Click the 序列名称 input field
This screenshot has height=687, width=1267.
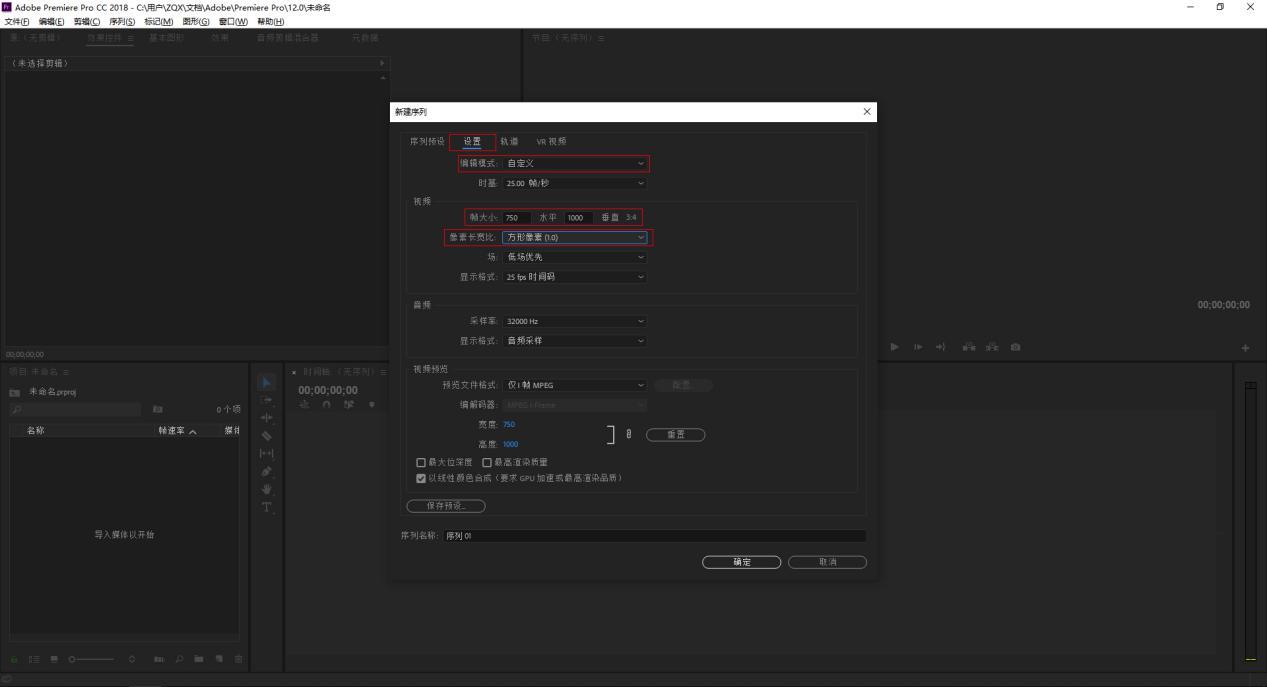coord(655,536)
